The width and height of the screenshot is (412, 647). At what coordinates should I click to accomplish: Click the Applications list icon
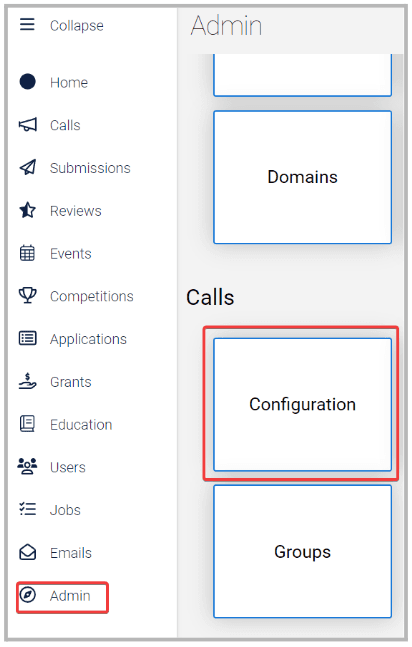(x=28, y=338)
